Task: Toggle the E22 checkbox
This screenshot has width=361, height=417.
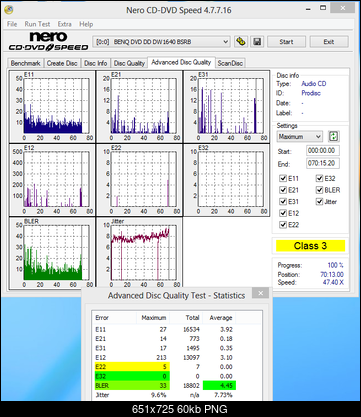Action: point(283,225)
